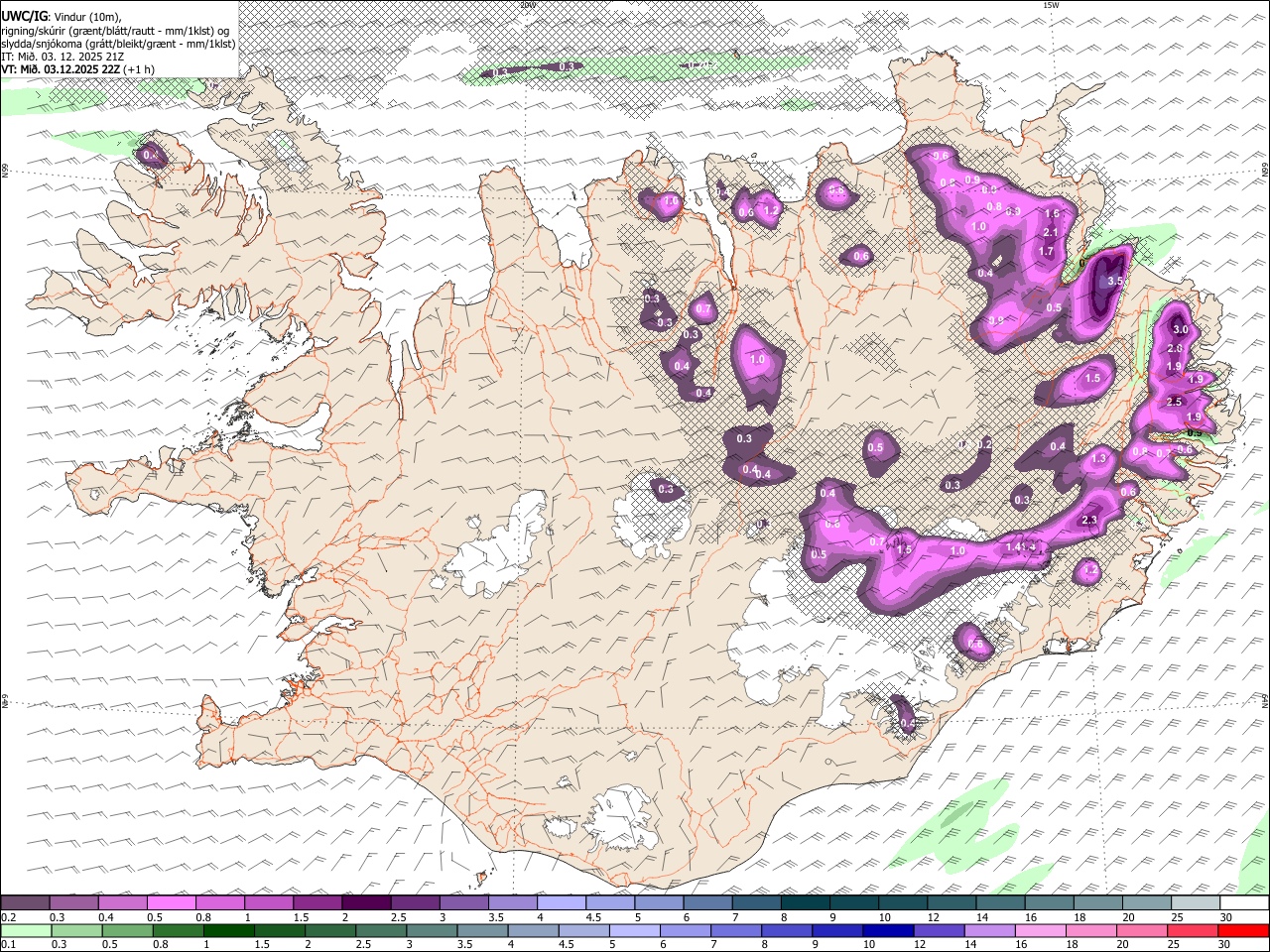Click the '20W' longitude label

pos(527,5)
